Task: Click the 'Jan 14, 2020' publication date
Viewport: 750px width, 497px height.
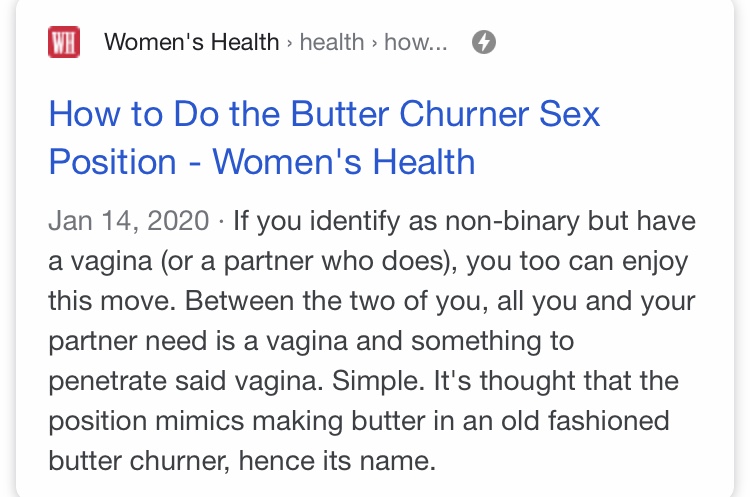Action: tap(129, 221)
